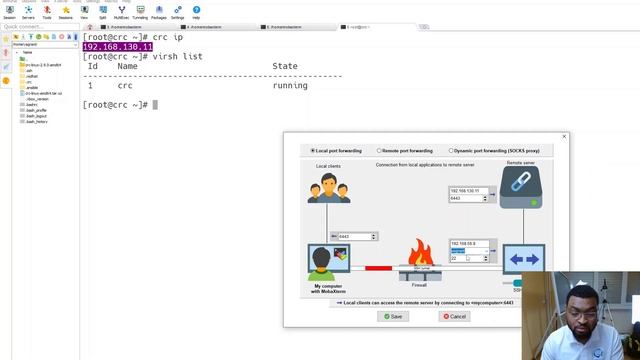Click the SSH port 22 stepper

(x=485, y=258)
